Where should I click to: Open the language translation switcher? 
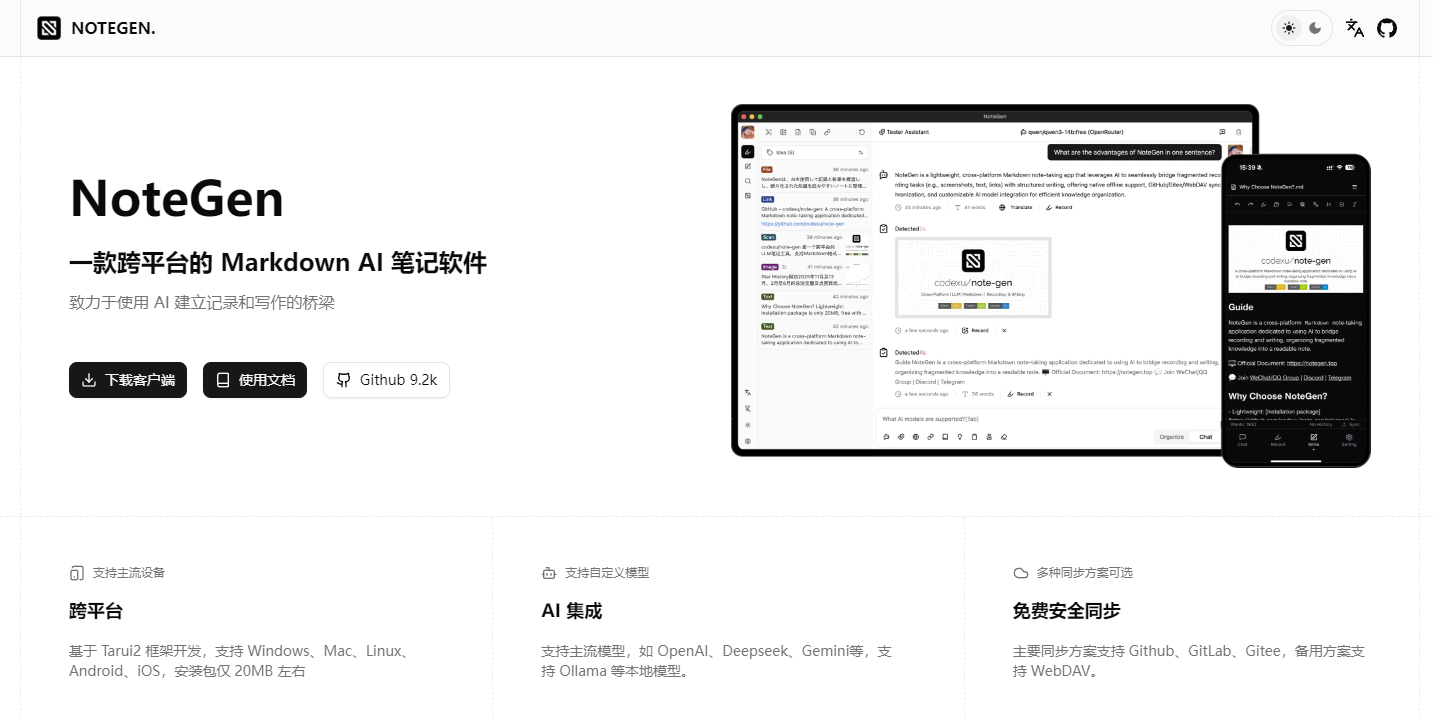tap(1355, 28)
